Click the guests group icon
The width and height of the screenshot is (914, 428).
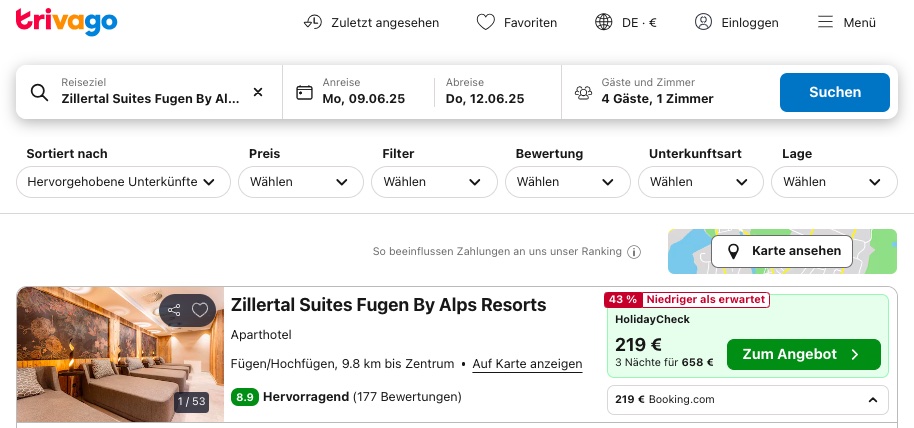point(583,92)
